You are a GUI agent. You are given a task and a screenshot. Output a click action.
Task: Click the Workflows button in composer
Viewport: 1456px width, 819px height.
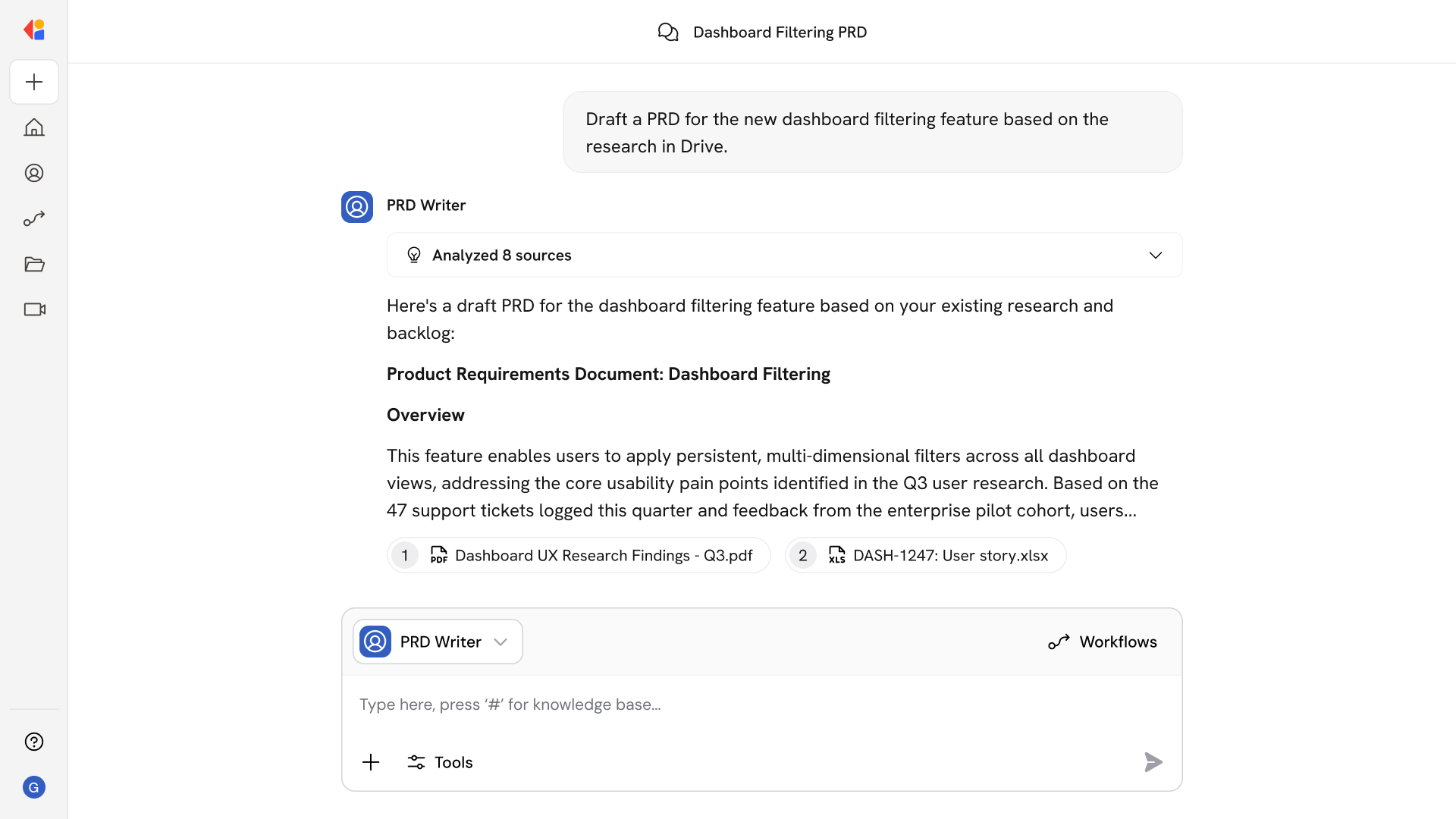(x=1103, y=642)
